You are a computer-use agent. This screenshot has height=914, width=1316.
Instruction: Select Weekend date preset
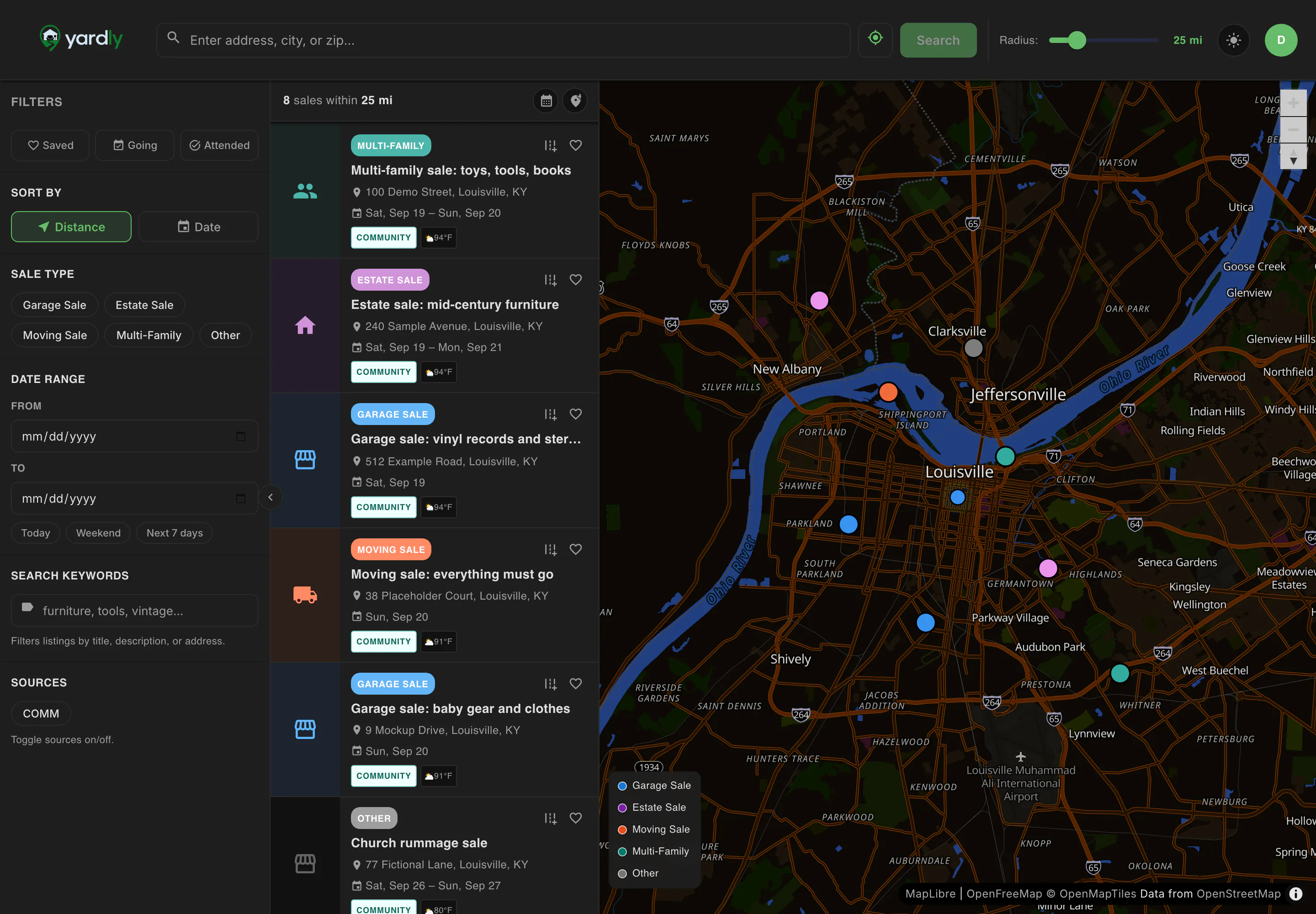[x=99, y=533]
